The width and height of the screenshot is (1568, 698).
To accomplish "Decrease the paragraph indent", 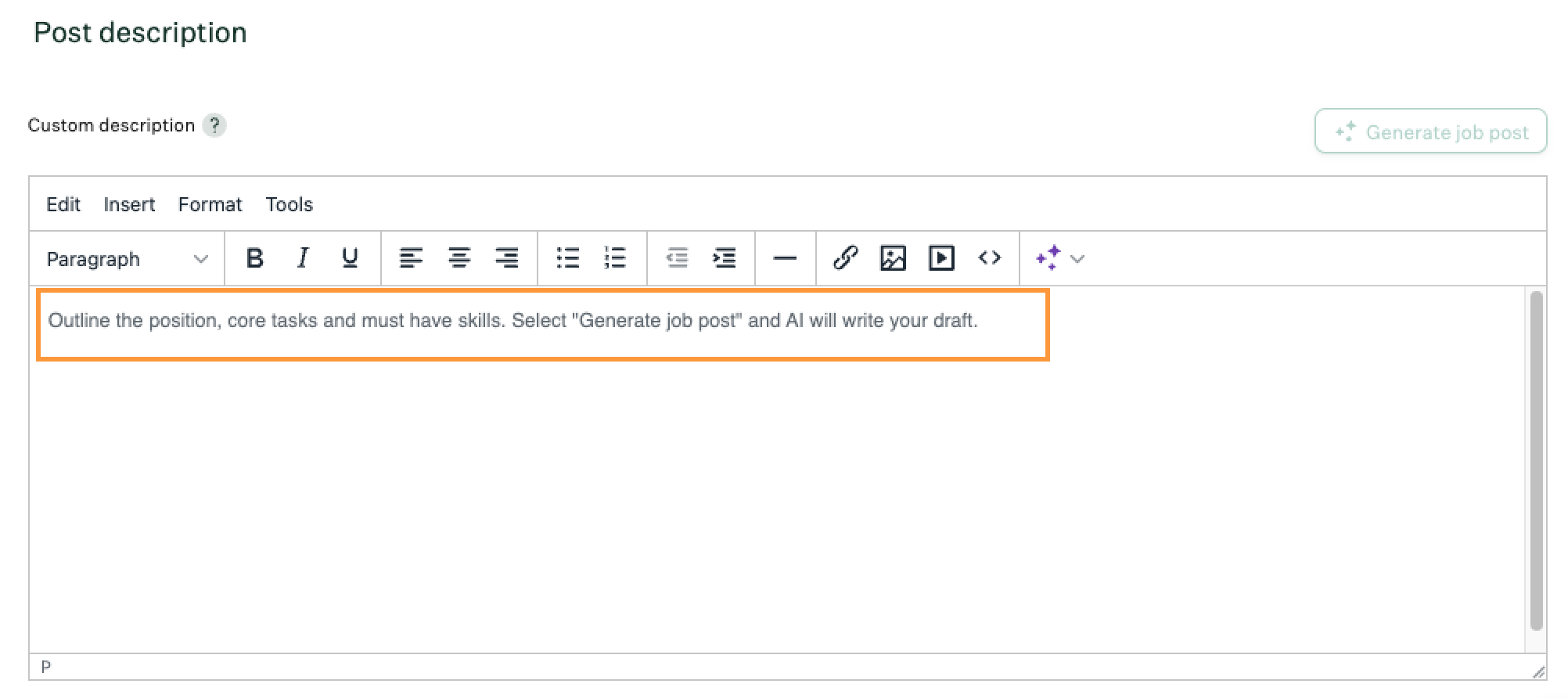I will click(x=677, y=258).
